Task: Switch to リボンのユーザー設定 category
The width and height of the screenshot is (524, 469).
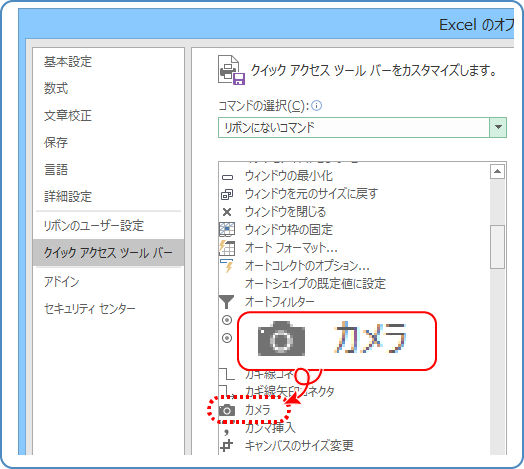Action: coord(94,226)
